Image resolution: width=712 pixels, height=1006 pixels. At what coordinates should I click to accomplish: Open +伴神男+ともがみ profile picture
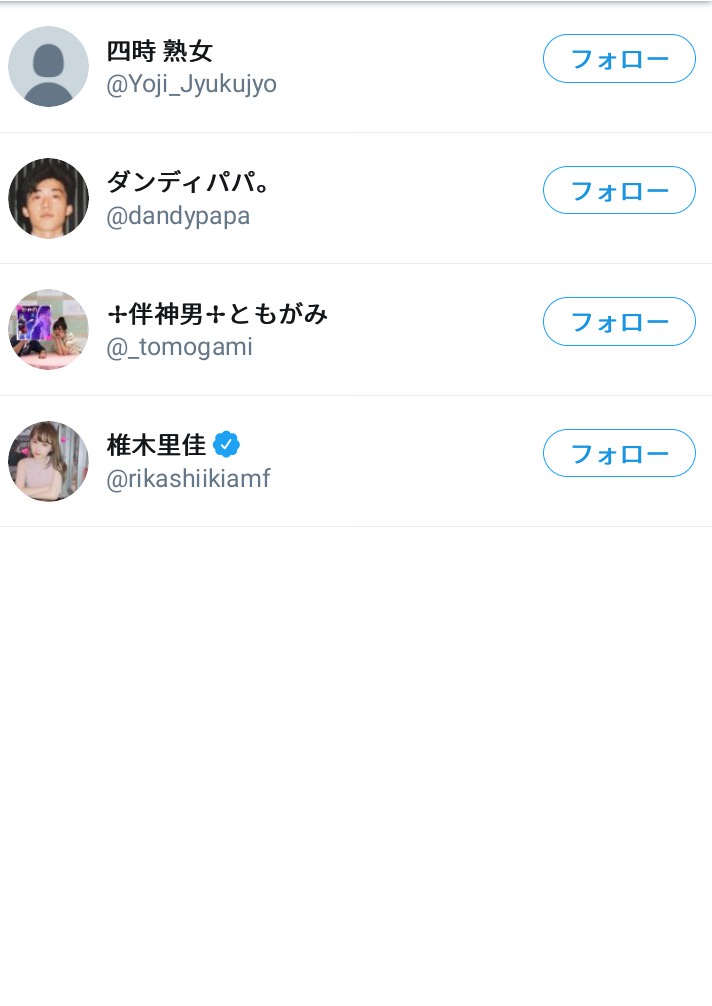point(48,329)
